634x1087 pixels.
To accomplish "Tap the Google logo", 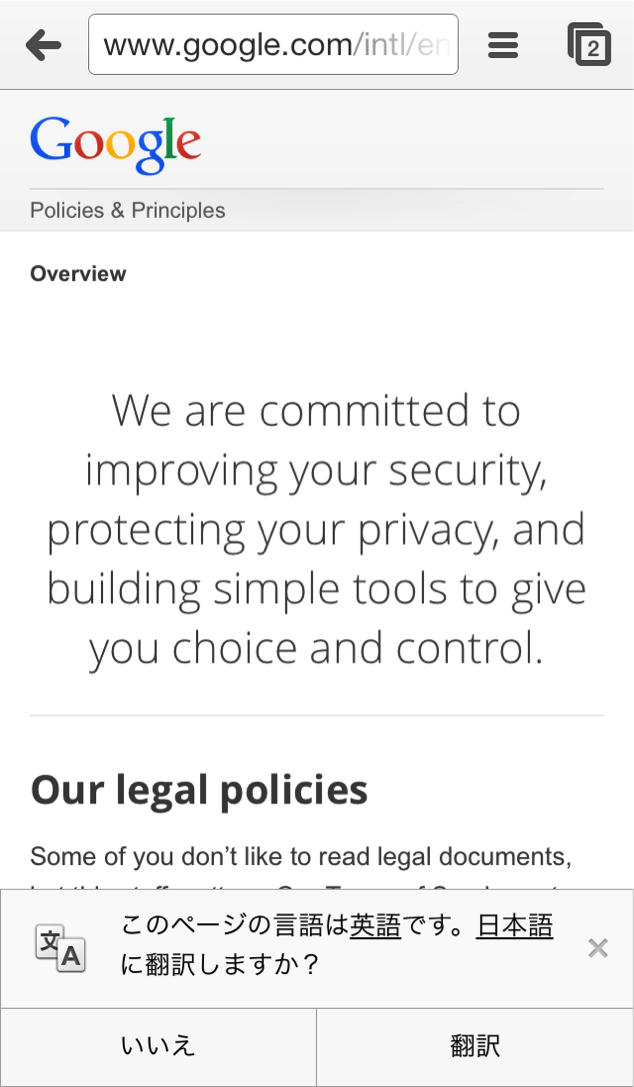I will (x=115, y=143).
